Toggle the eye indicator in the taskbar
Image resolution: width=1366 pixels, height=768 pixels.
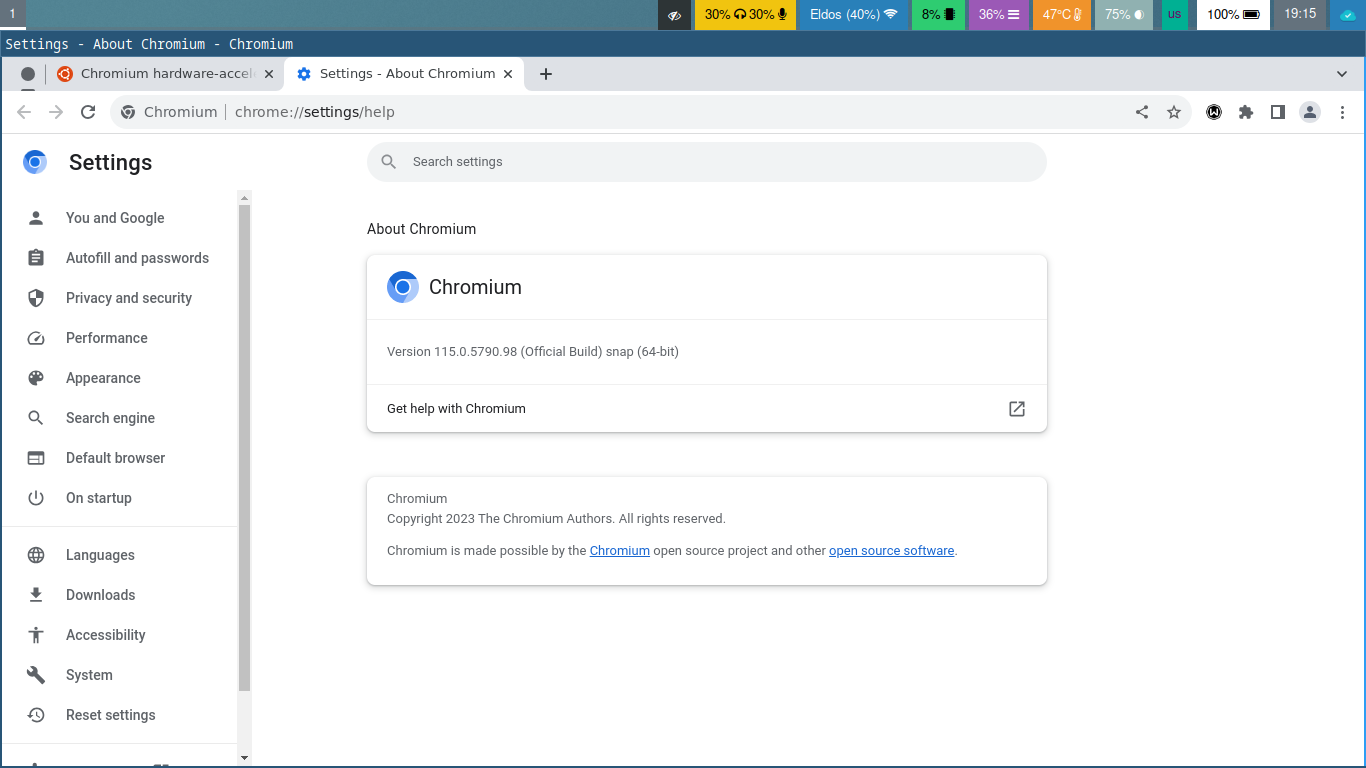673,15
